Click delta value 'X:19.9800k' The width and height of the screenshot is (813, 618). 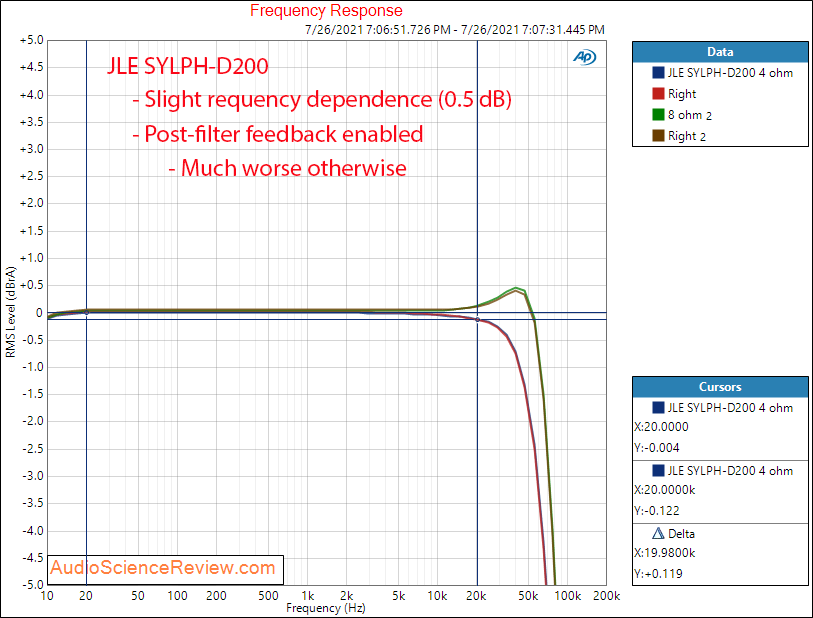pos(664,553)
